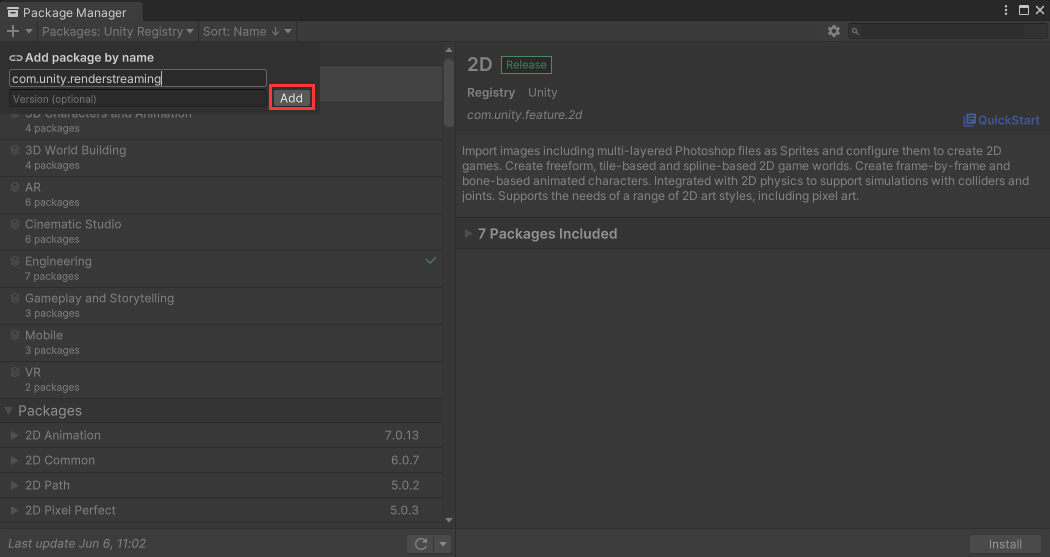
Task: Click the window kebab menu icon
Action: pos(1006,10)
